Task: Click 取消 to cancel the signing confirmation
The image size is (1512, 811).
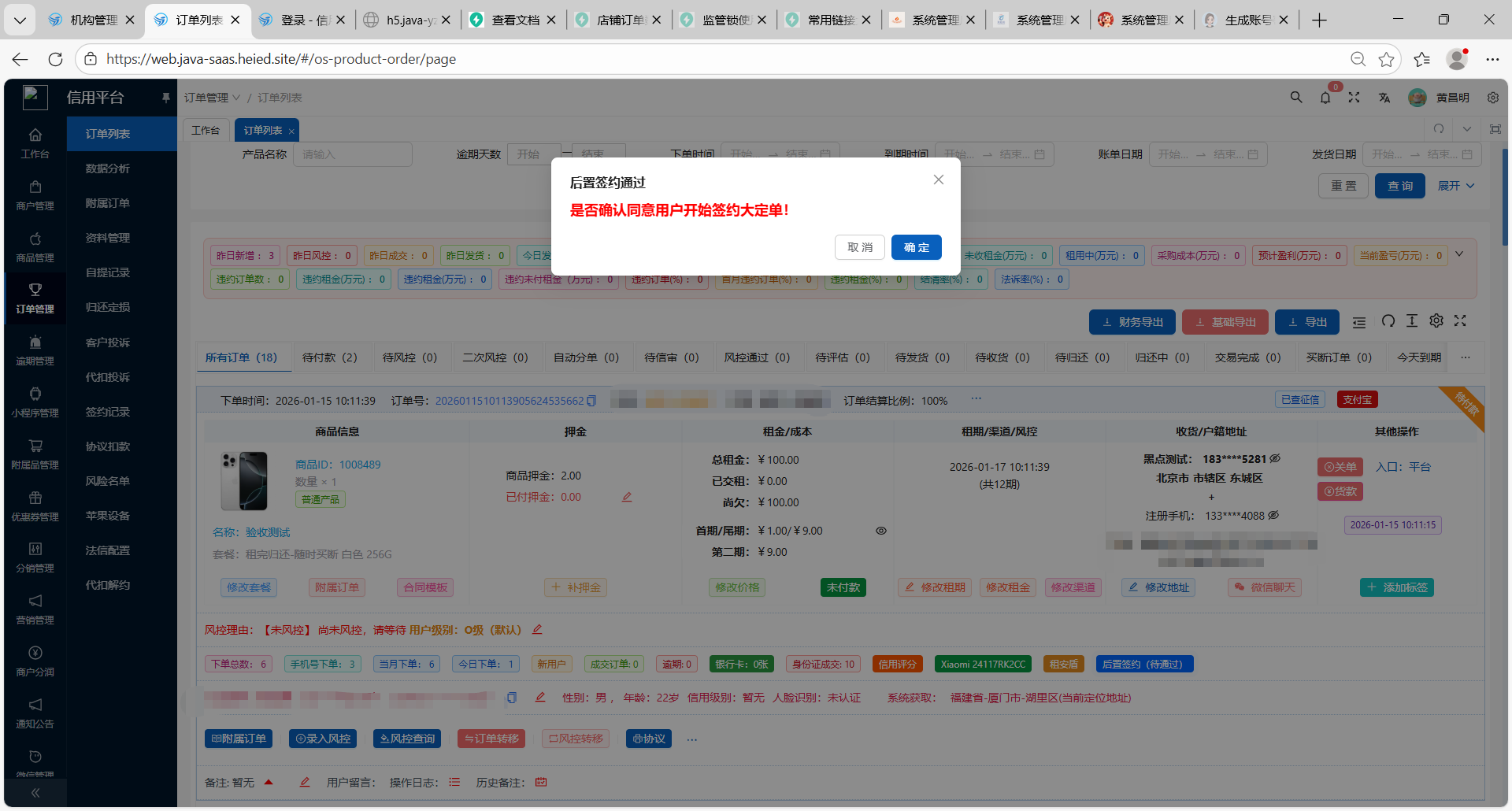Action: pyautogui.click(x=859, y=247)
